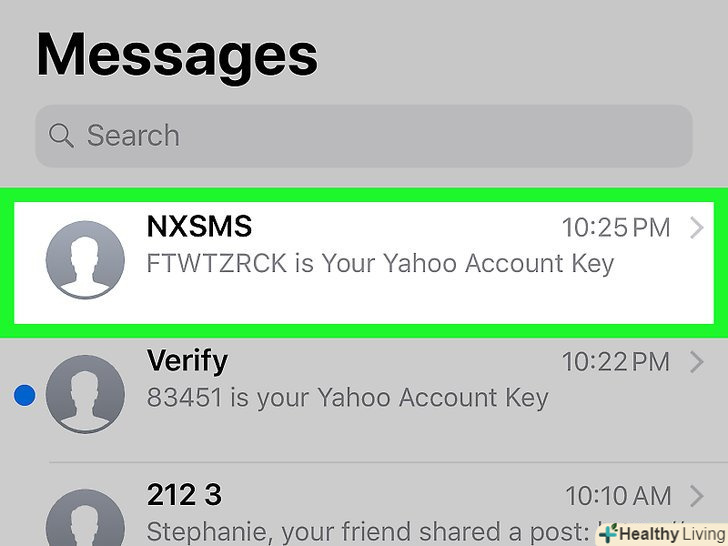Select the 83451 Yahoo Account Key preview
The height and width of the screenshot is (546, 728).
[x=347, y=397]
